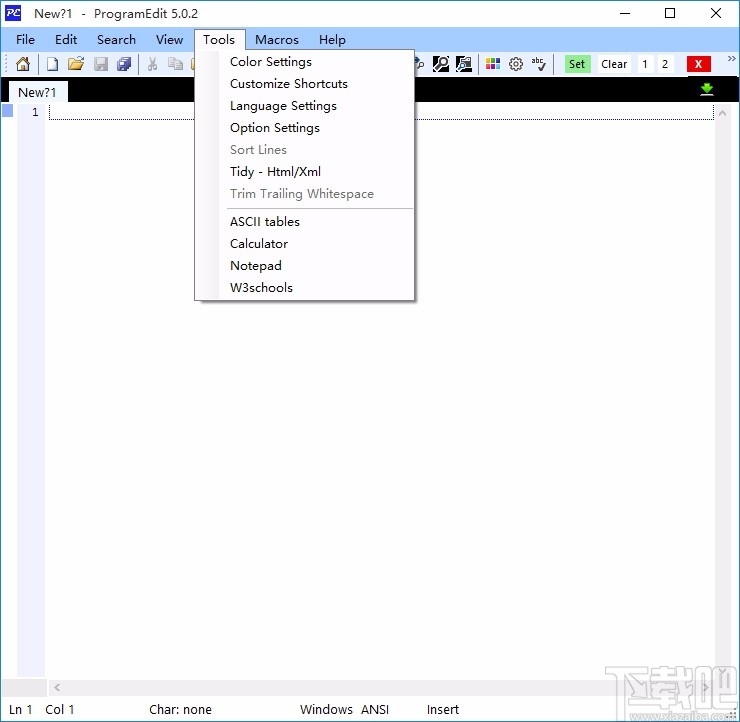
Task: Click the horizontal scrollbar left arrow
Action: [x=57, y=688]
